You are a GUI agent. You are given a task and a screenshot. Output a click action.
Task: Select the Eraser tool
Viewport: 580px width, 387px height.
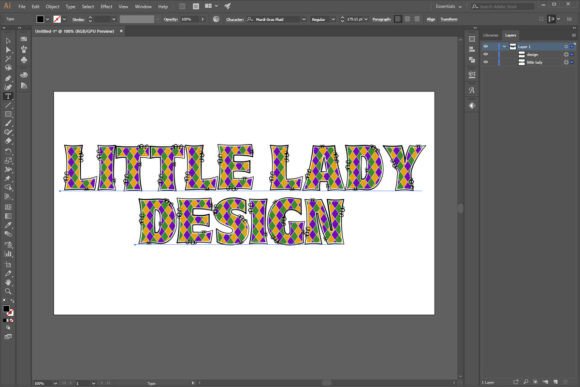8,141
